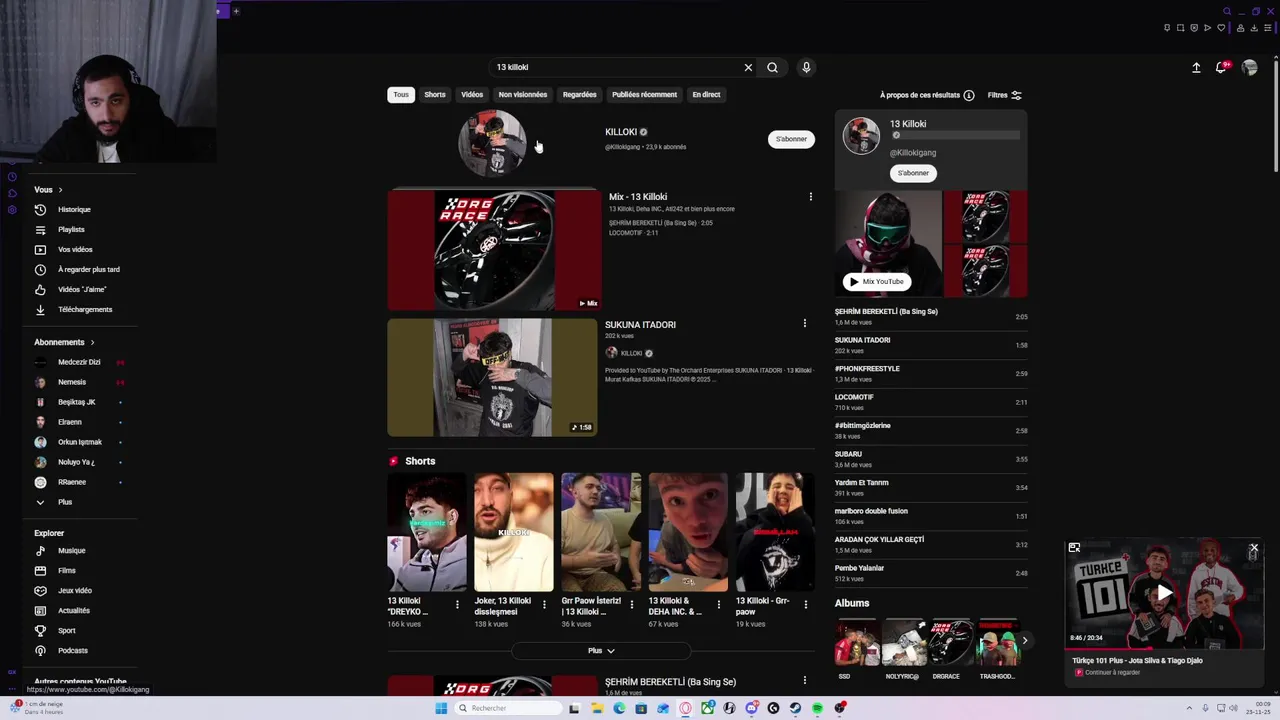1280x720 pixels.
Task: Play the Türkçe 101 Plus miniplayer
Action: pyautogui.click(x=1164, y=593)
